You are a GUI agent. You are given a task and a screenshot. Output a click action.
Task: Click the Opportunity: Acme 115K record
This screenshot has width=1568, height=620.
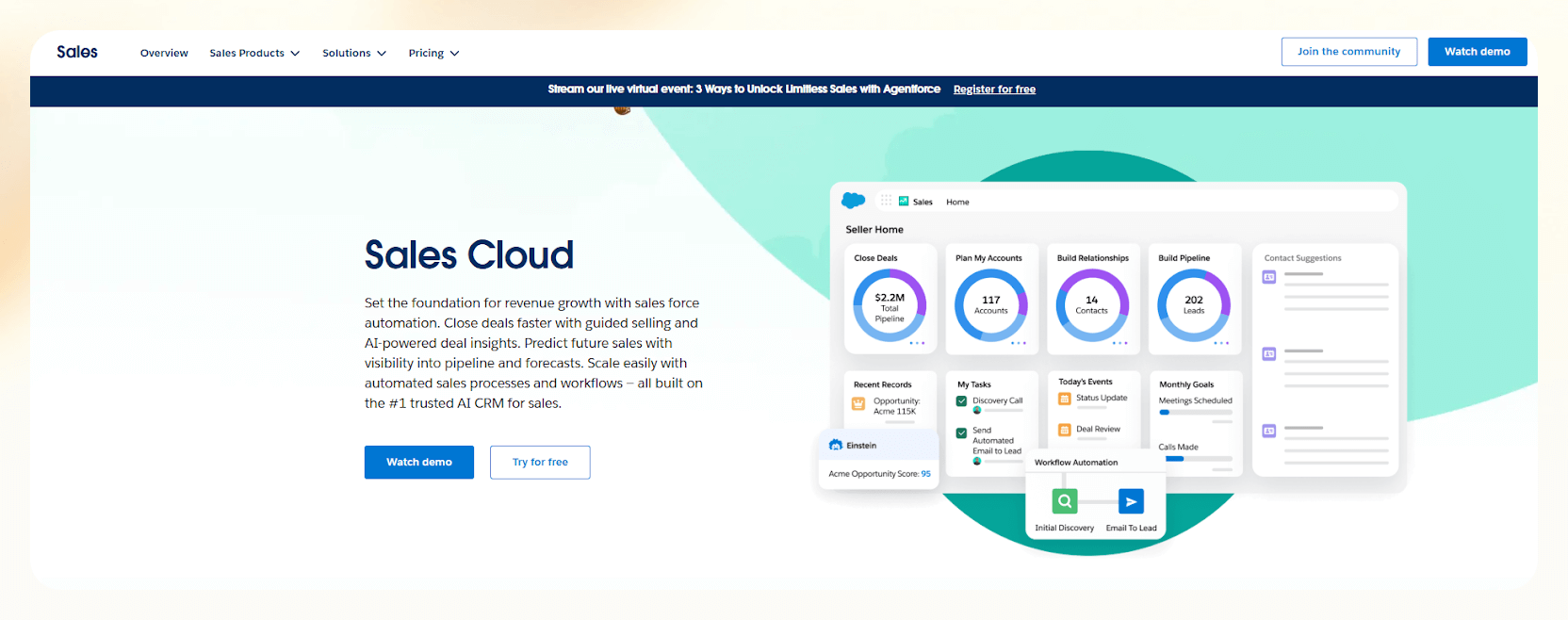pos(895,406)
